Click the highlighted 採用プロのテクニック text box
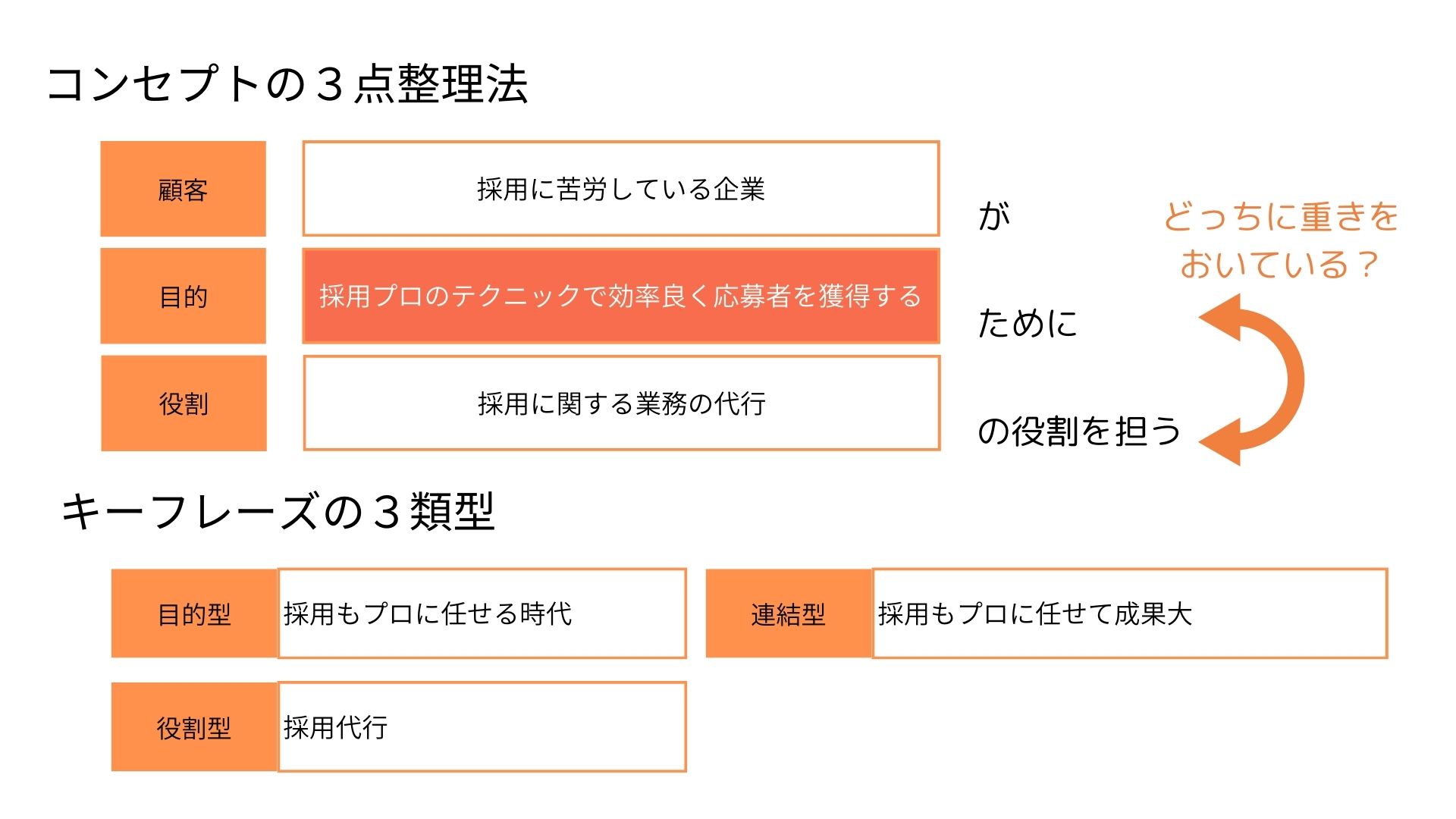The image size is (1456, 819). [621, 296]
